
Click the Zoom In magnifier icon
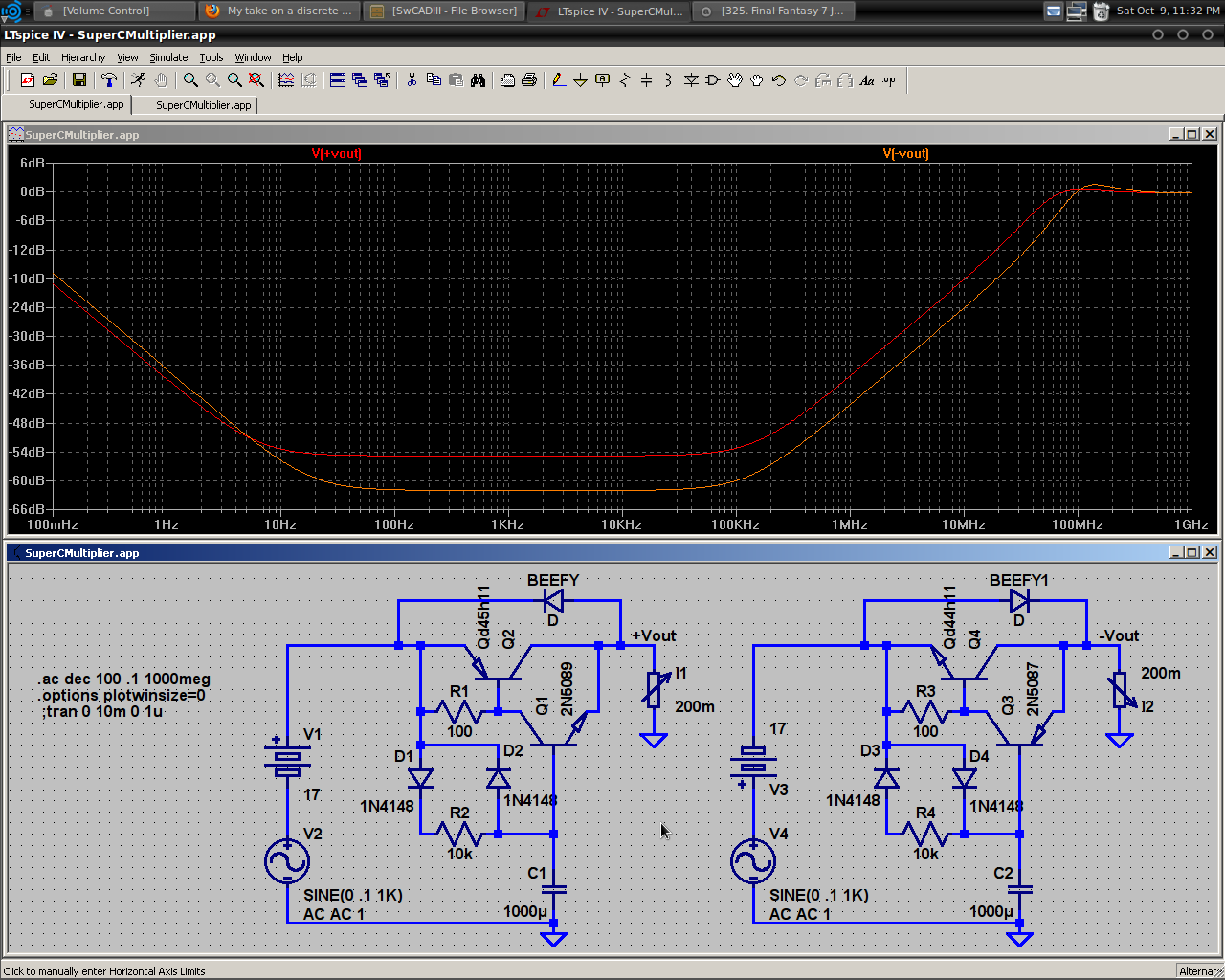pos(190,80)
